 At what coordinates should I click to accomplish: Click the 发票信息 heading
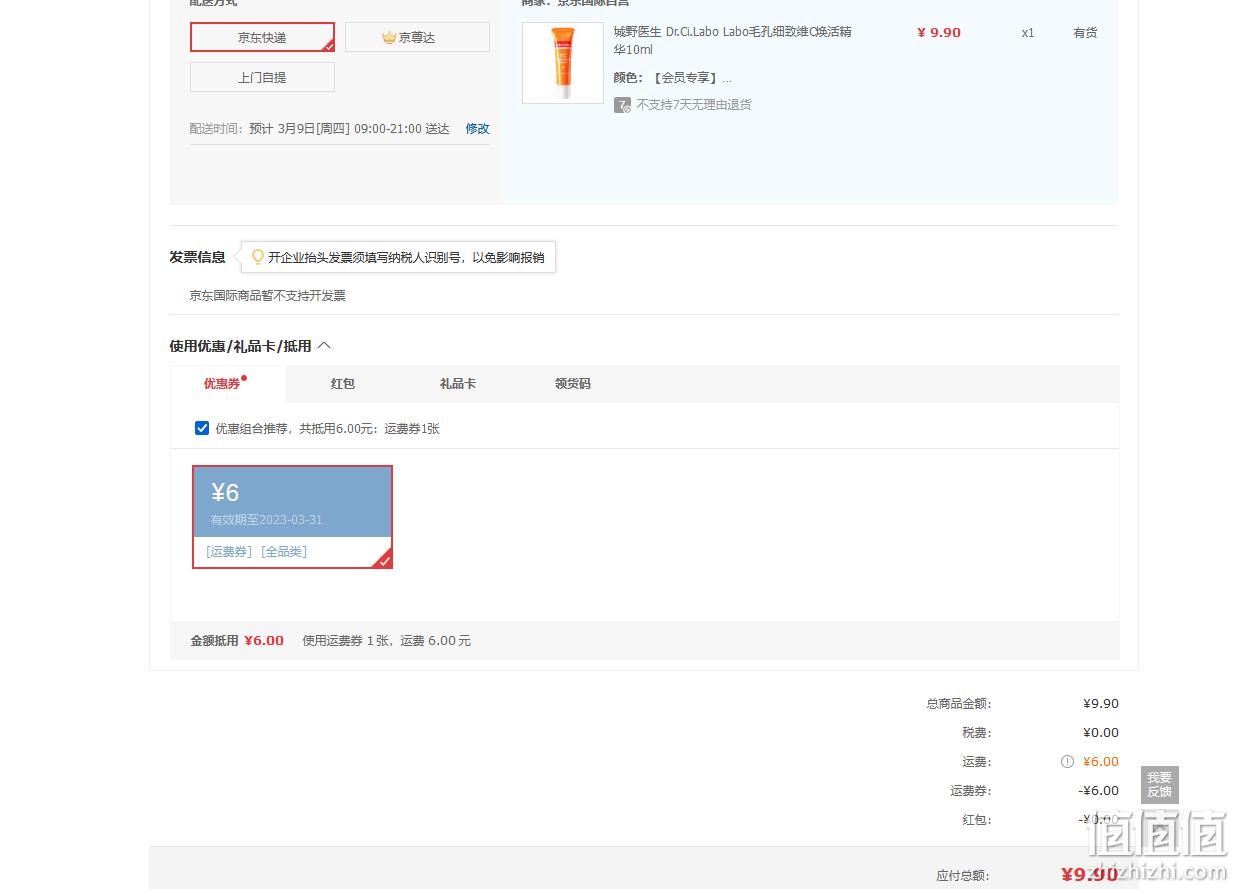197,257
